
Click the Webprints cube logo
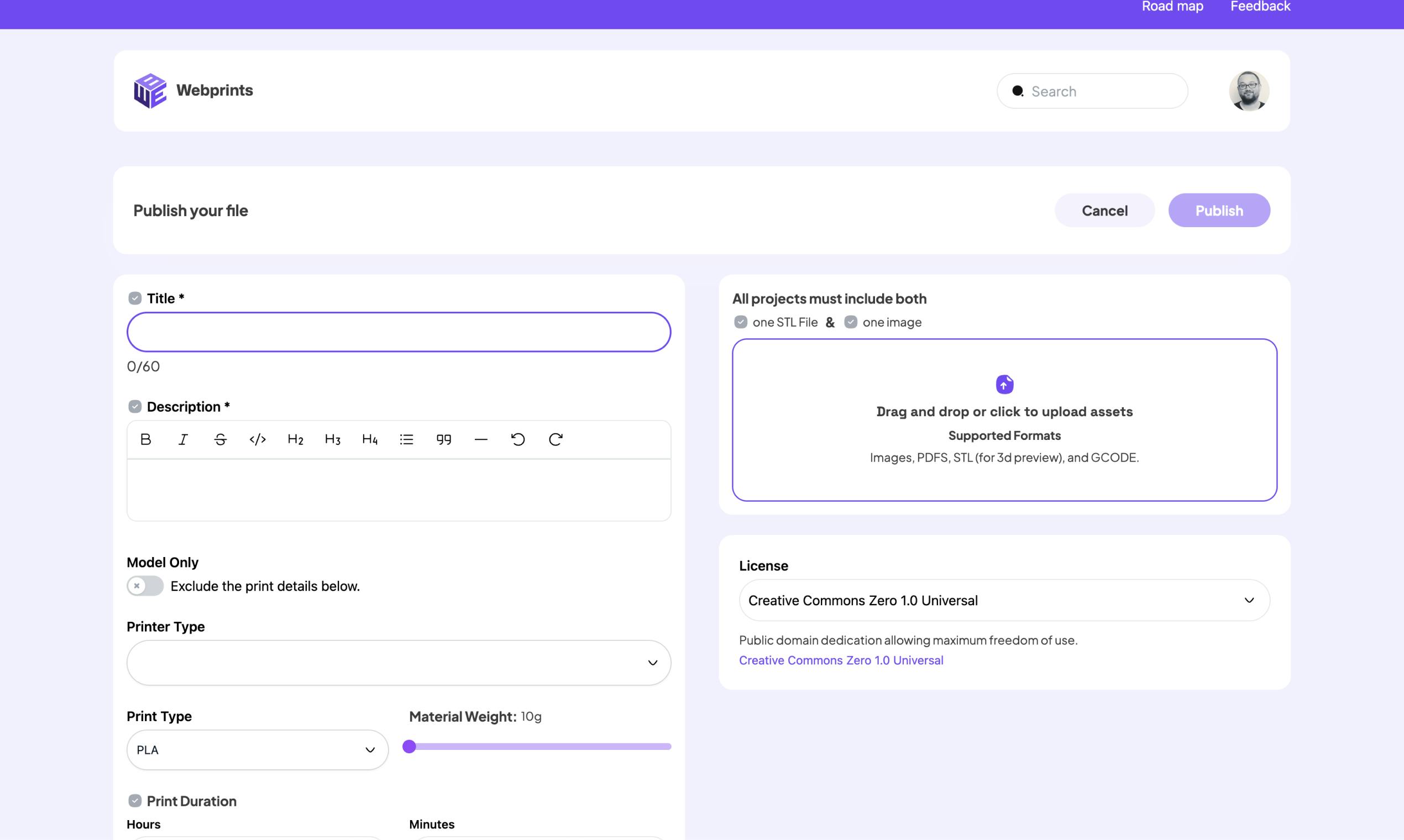(150, 91)
